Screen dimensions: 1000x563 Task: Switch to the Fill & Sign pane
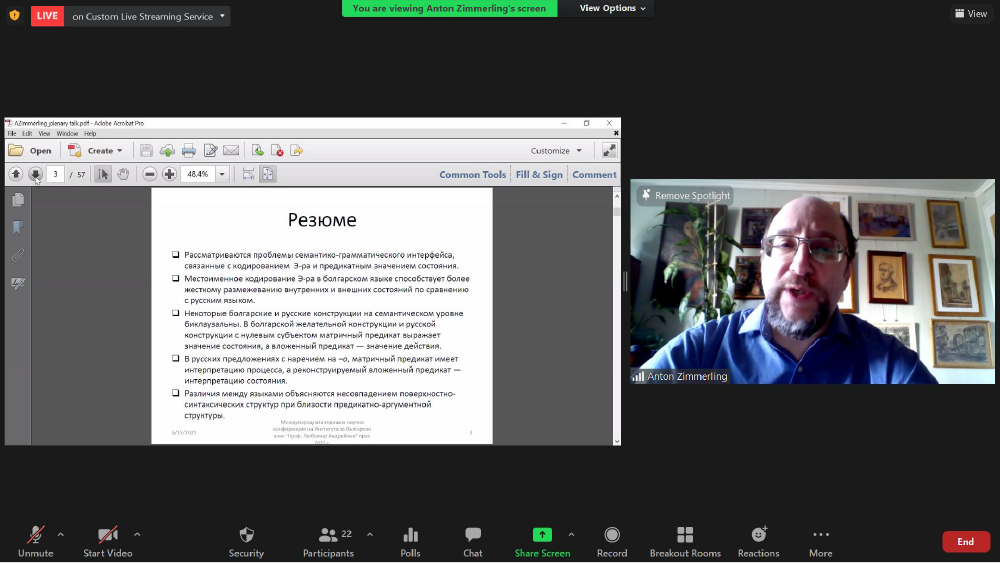coord(539,174)
